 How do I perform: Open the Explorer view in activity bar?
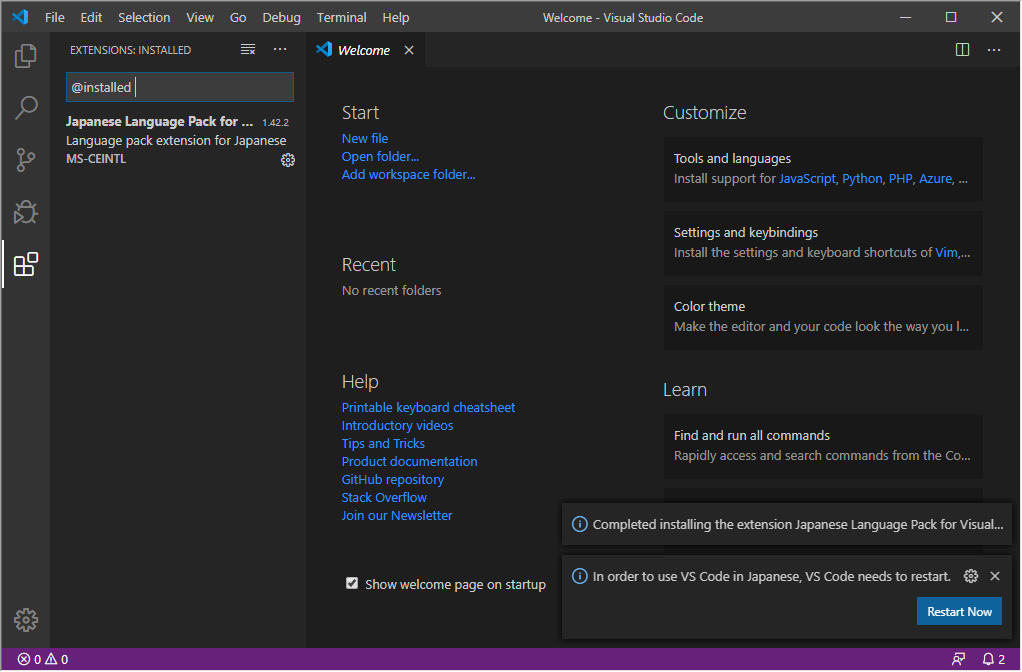(x=25, y=56)
